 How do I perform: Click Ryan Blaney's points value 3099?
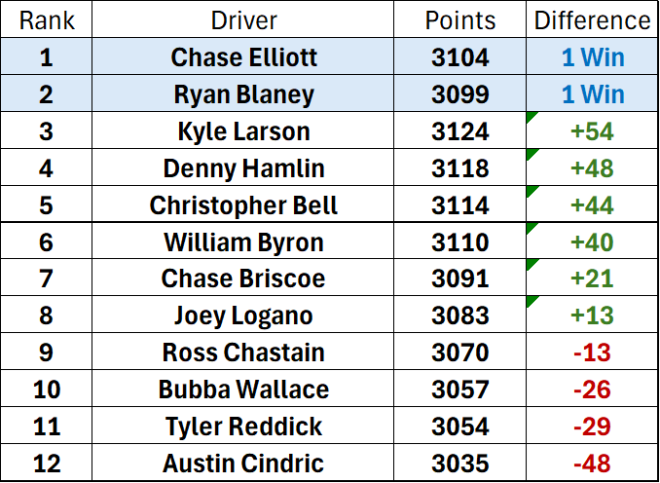(460, 94)
